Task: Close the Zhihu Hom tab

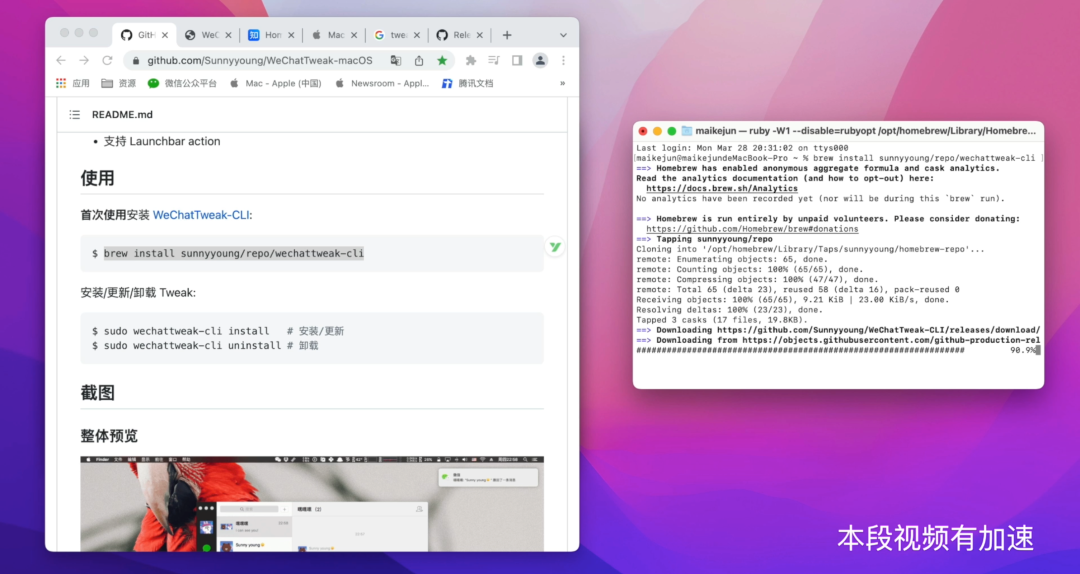Action: [291, 35]
